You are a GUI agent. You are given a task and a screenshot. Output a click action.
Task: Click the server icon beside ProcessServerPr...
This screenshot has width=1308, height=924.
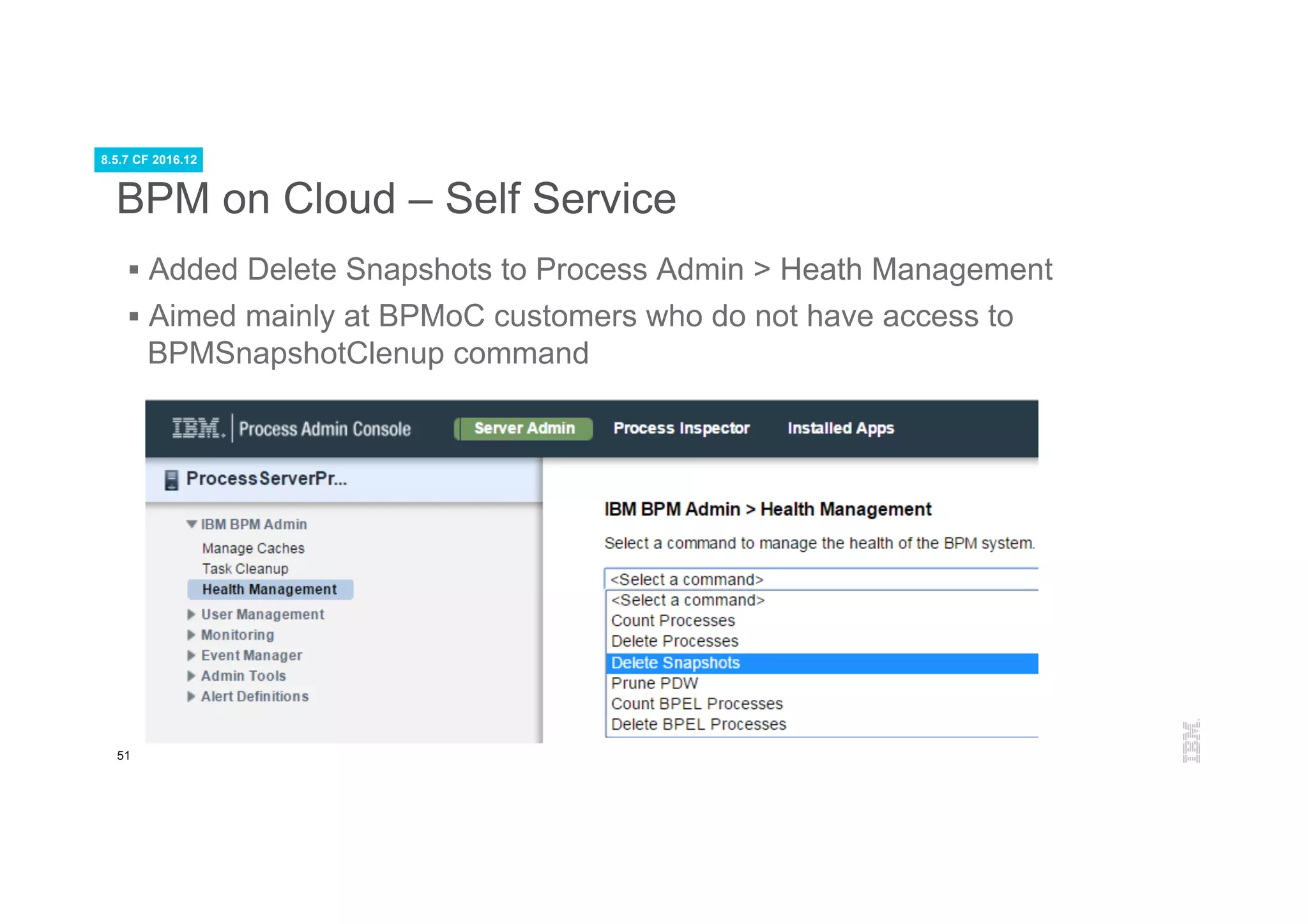point(171,480)
